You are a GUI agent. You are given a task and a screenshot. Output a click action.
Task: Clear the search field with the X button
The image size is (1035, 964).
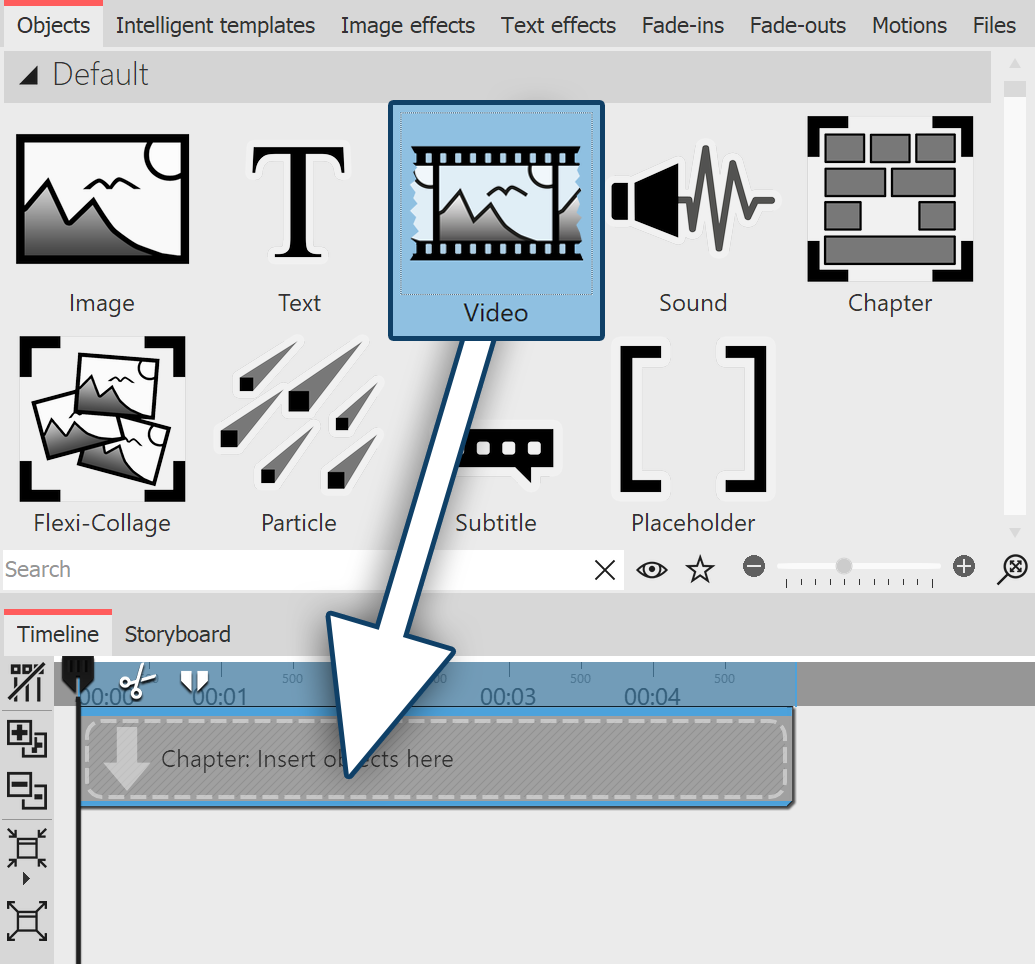pyautogui.click(x=604, y=569)
